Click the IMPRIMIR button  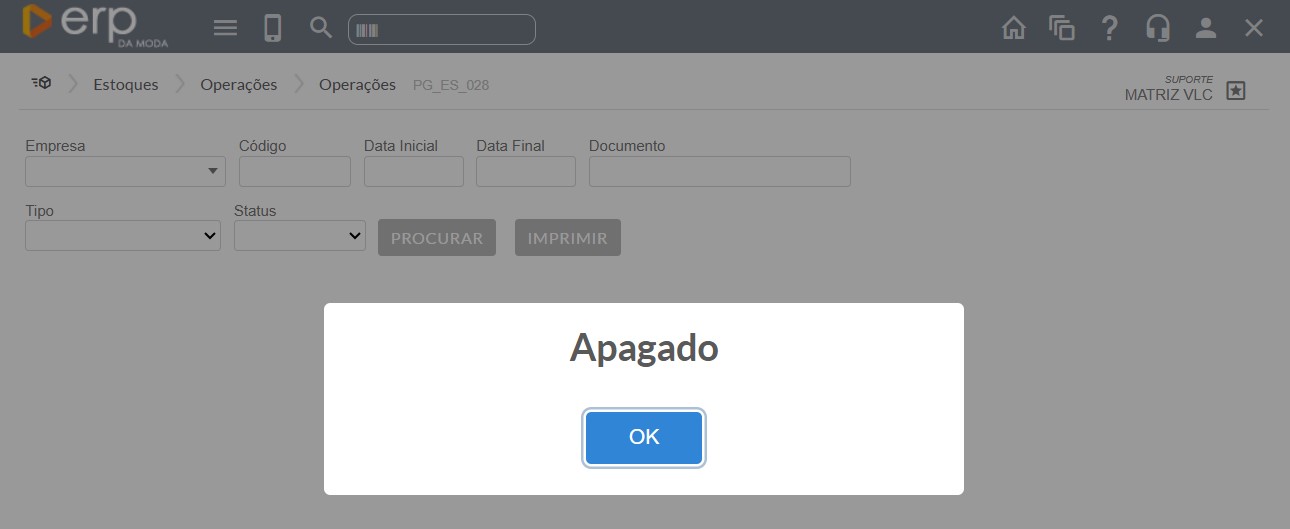568,238
